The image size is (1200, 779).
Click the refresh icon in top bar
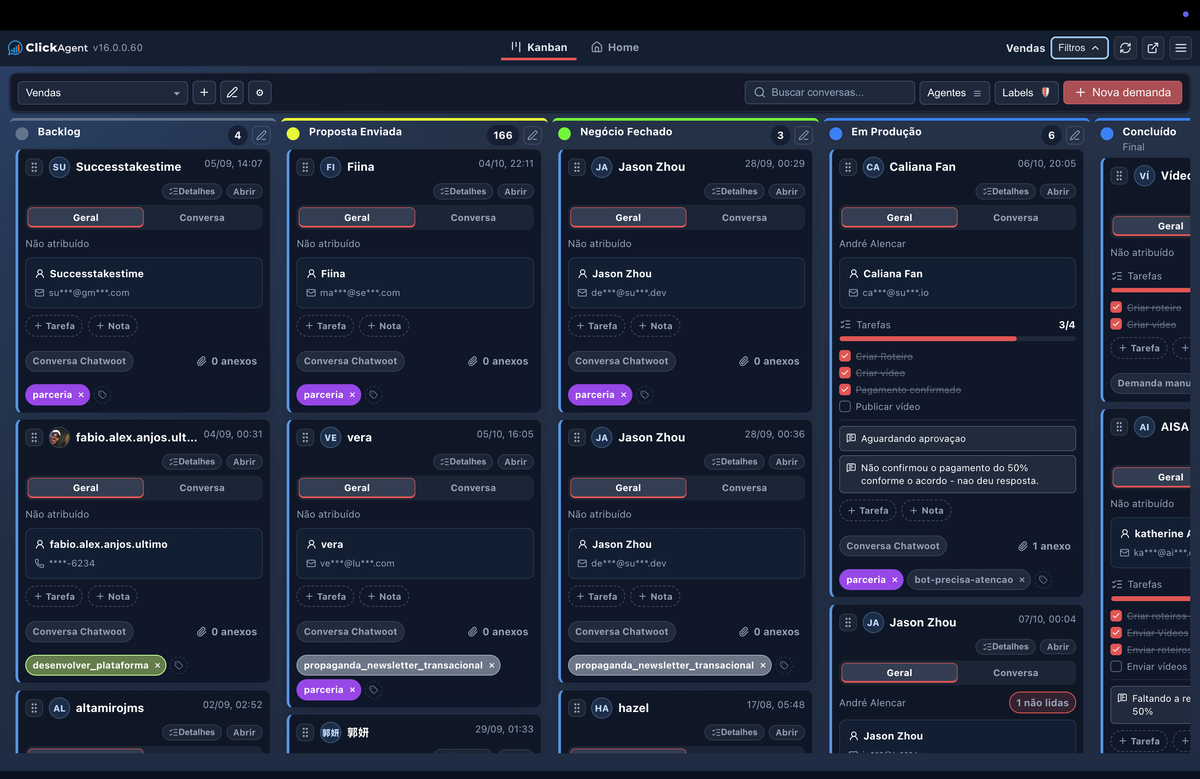(1125, 48)
